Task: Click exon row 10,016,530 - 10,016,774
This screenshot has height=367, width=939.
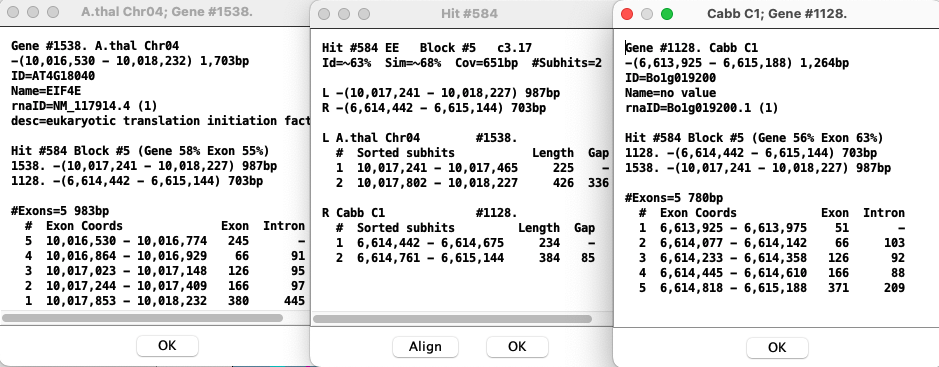Action: point(165,241)
